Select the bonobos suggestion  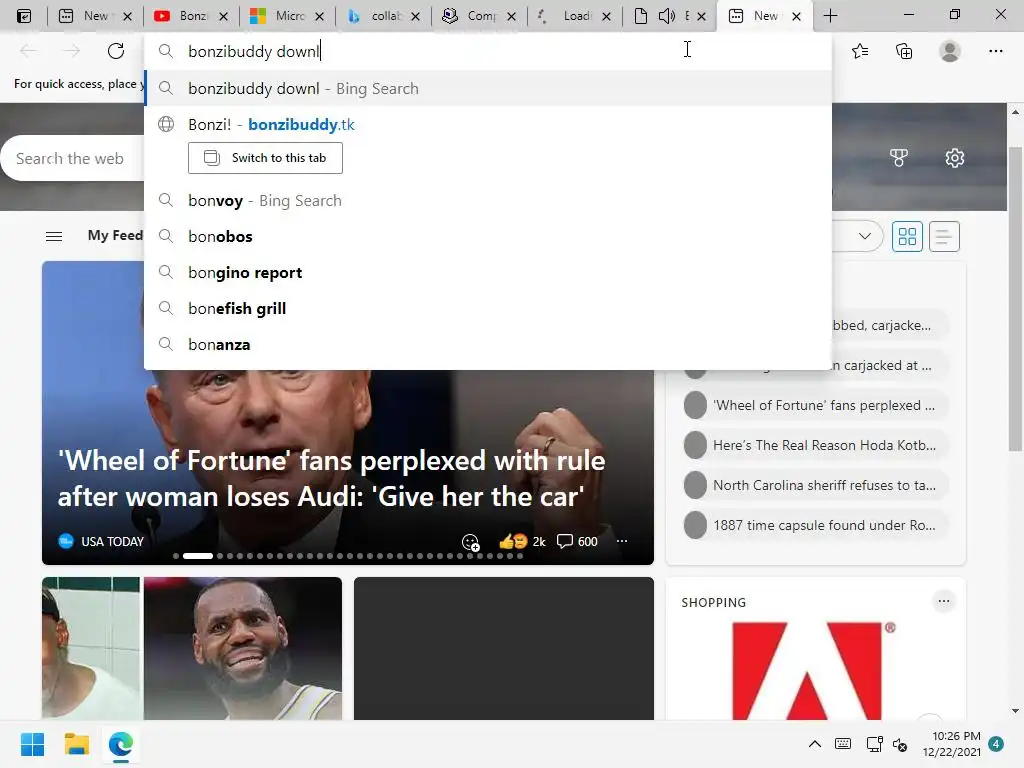[488, 236]
